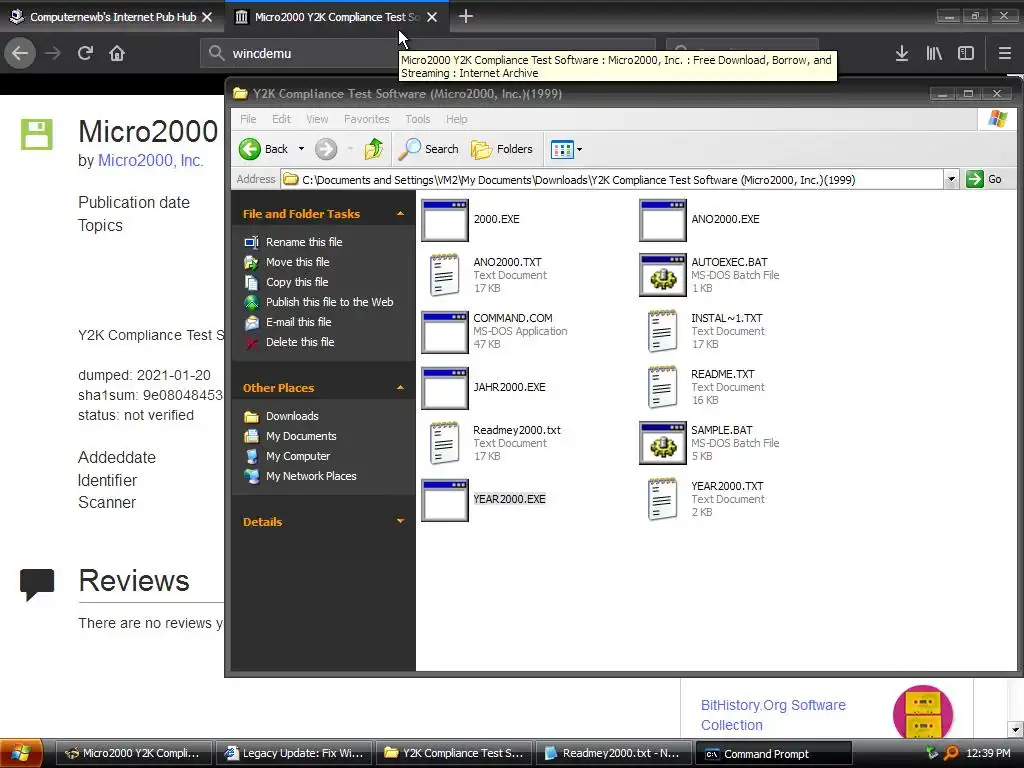1024x768 pixels.
Task: Select the INSTAL~1.TXT document icon
Action: [x=663, y=332]
